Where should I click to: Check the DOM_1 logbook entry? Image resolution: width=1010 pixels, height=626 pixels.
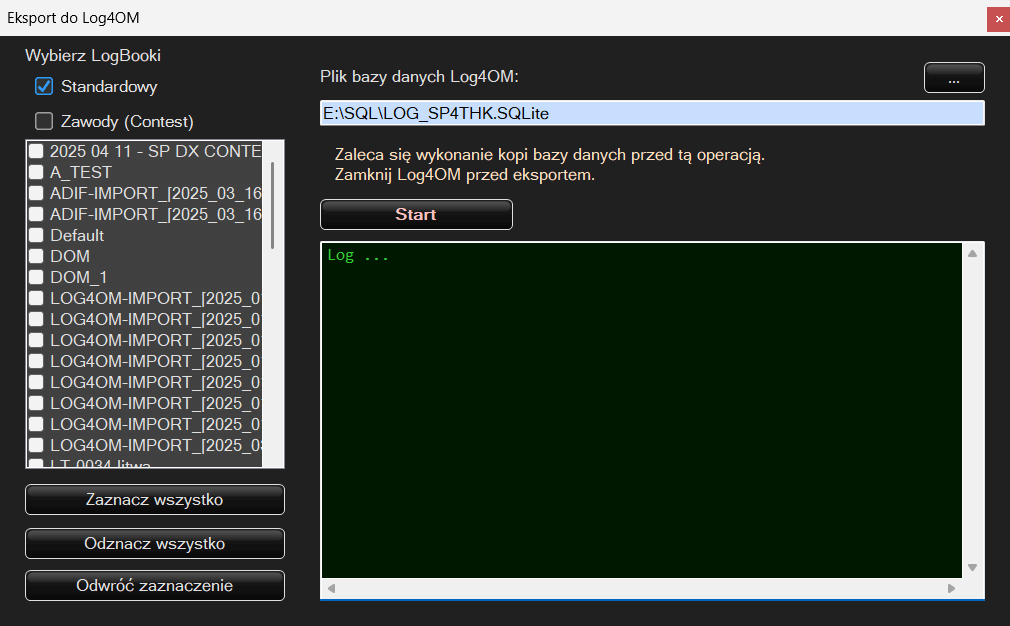coord(36,277)
